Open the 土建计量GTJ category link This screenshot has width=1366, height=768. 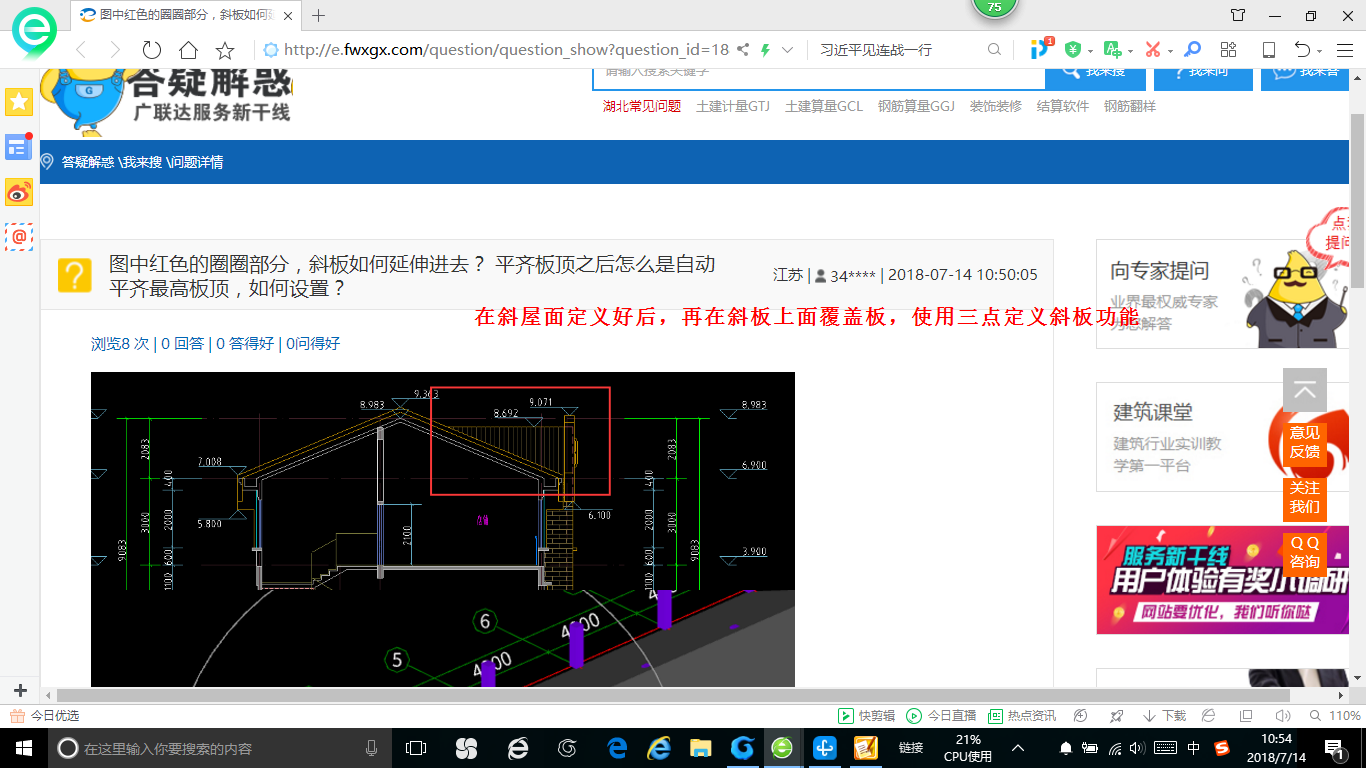(x=733, y=106)
